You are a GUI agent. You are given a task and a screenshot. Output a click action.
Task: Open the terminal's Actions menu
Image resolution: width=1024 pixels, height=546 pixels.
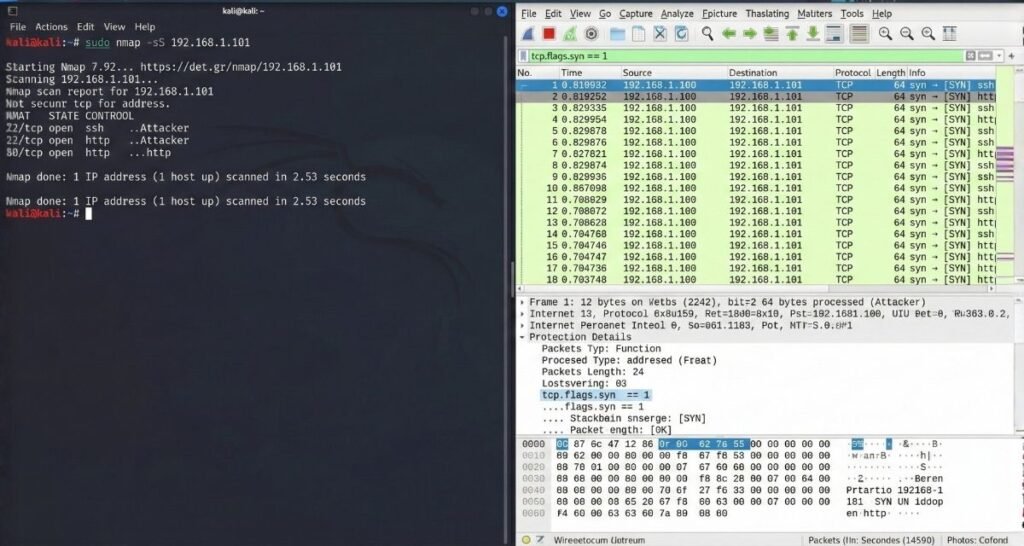pyautogui.click(x=50, y=26)
